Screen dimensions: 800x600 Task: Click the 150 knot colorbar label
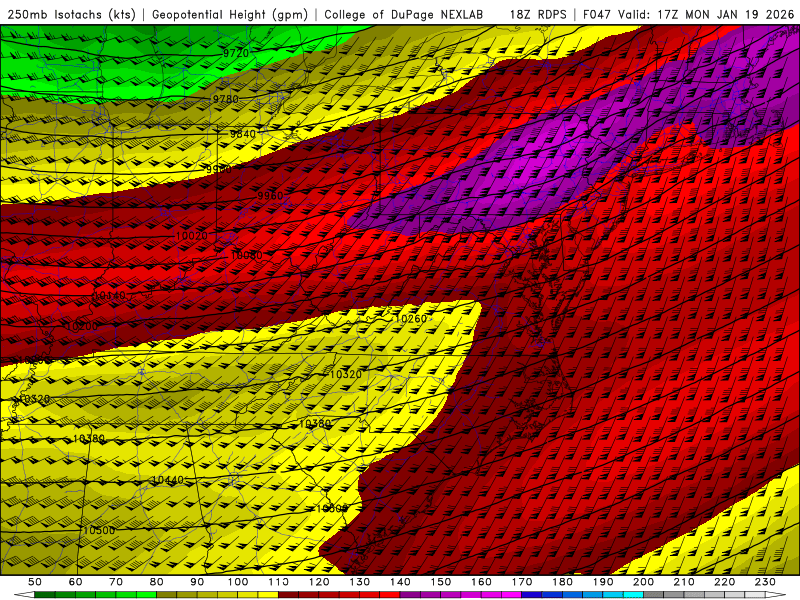coord(441,582)
